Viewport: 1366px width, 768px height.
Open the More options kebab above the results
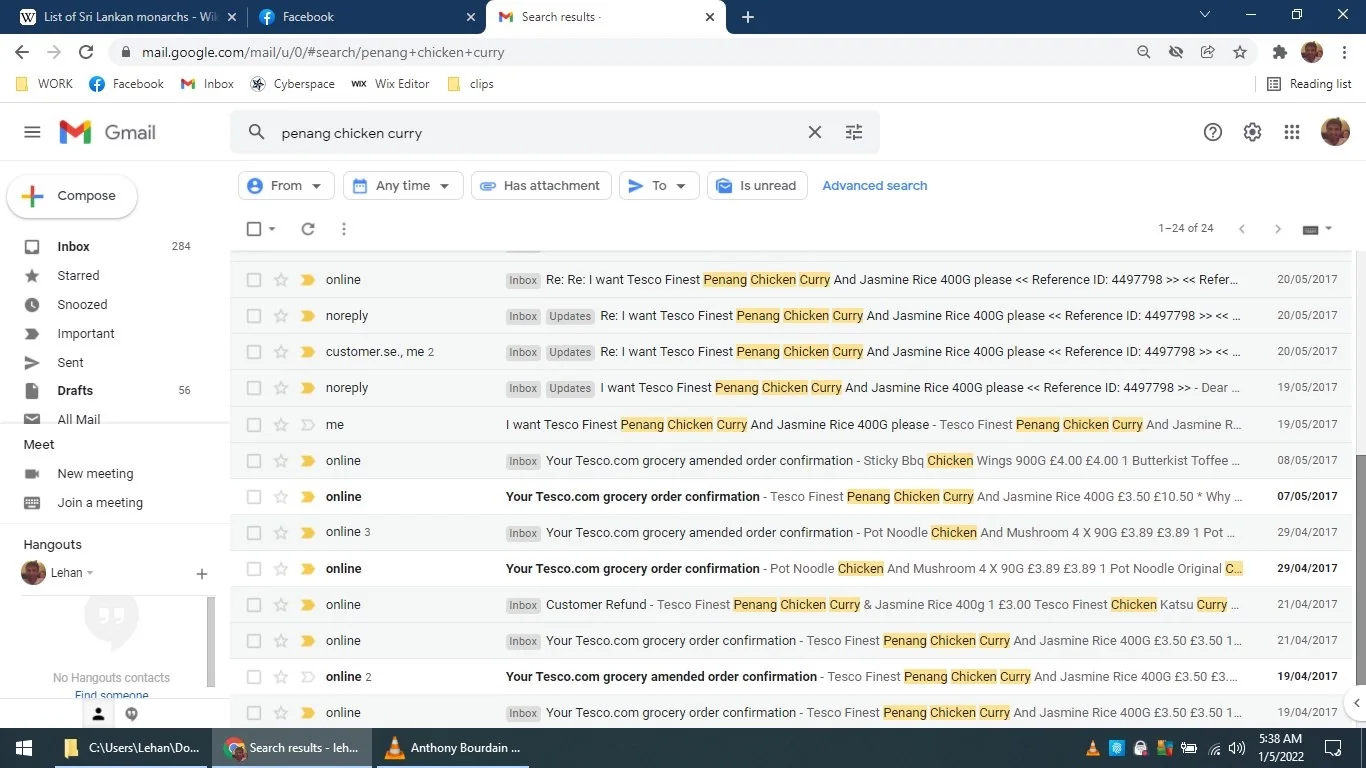tap(344, 229)
